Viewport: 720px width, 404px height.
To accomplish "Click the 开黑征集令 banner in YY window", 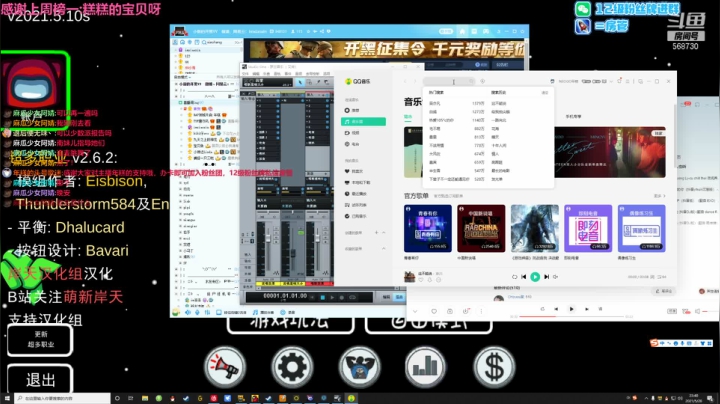I will [385, 49].
